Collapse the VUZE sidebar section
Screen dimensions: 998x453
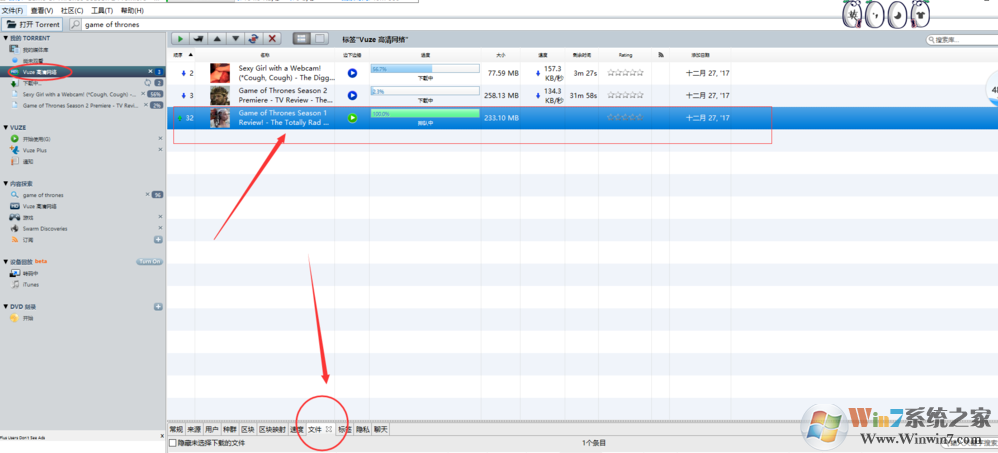(6, 127)
